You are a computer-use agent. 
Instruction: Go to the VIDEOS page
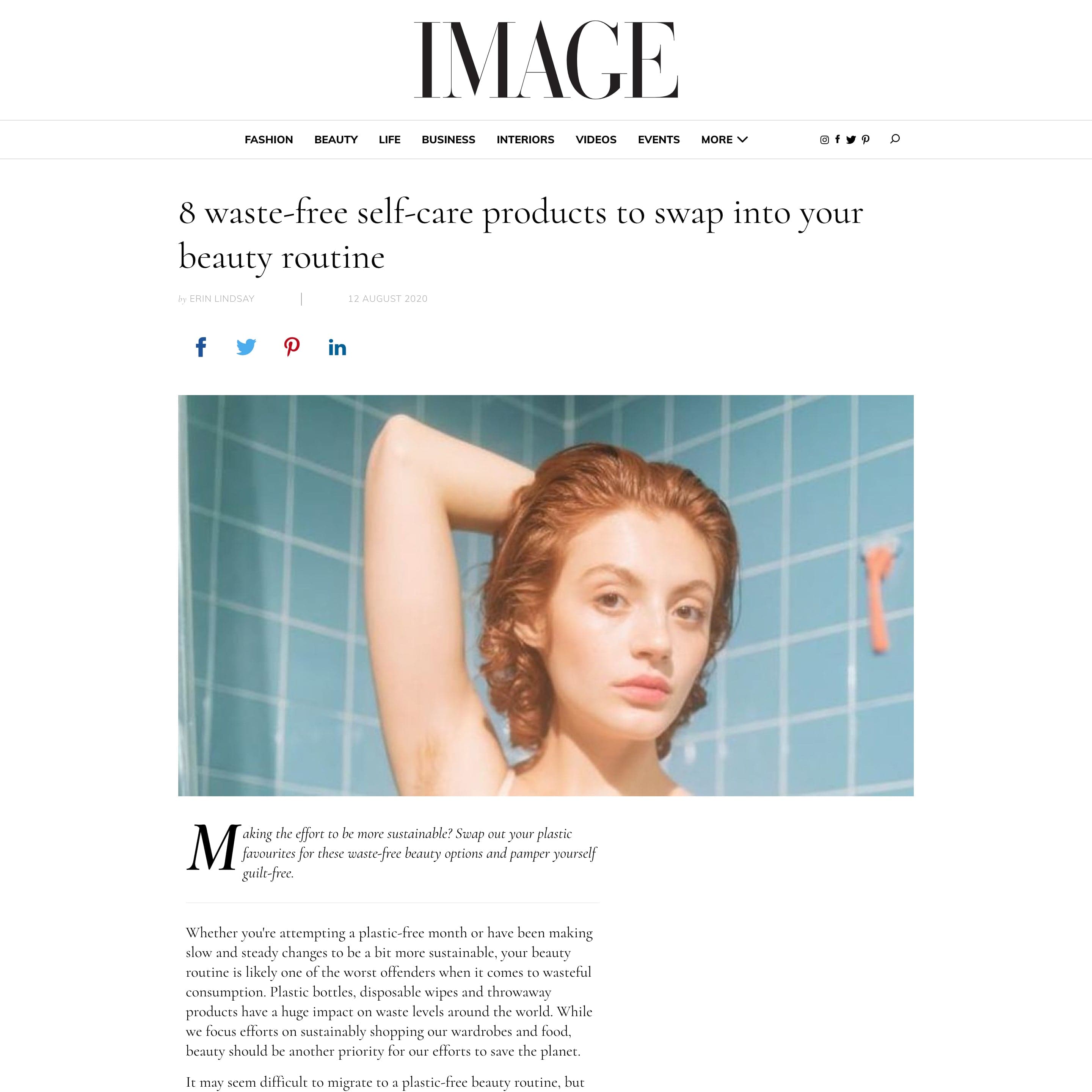tap(596, 140)
